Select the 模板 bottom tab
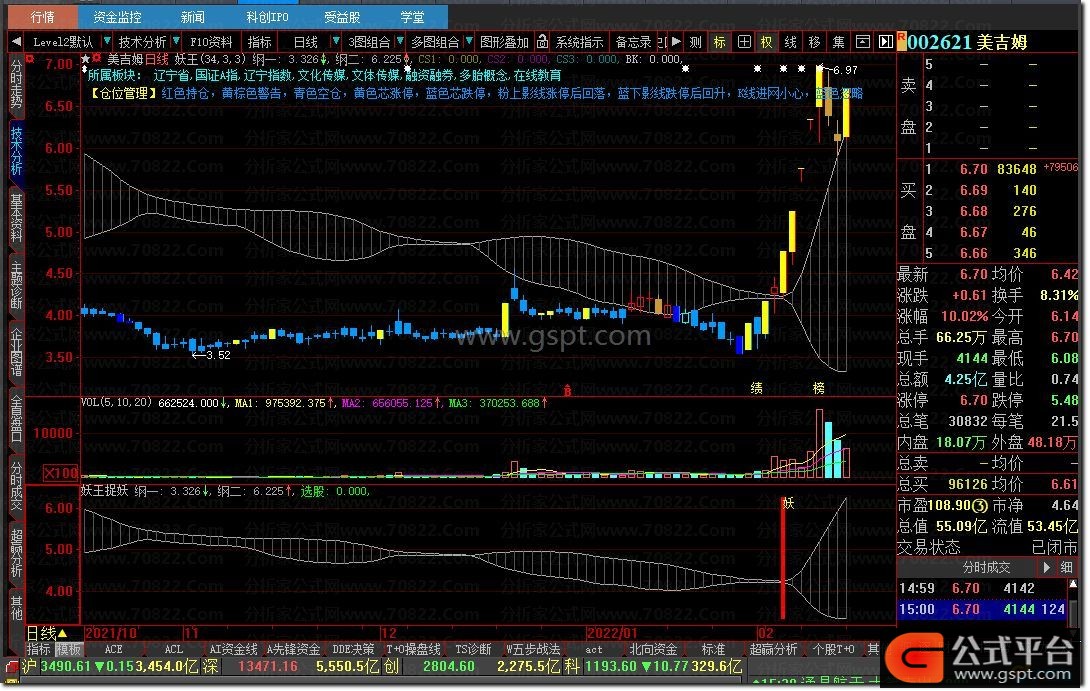The width and height of the screenshot is (1090, 691). [69, 649]
